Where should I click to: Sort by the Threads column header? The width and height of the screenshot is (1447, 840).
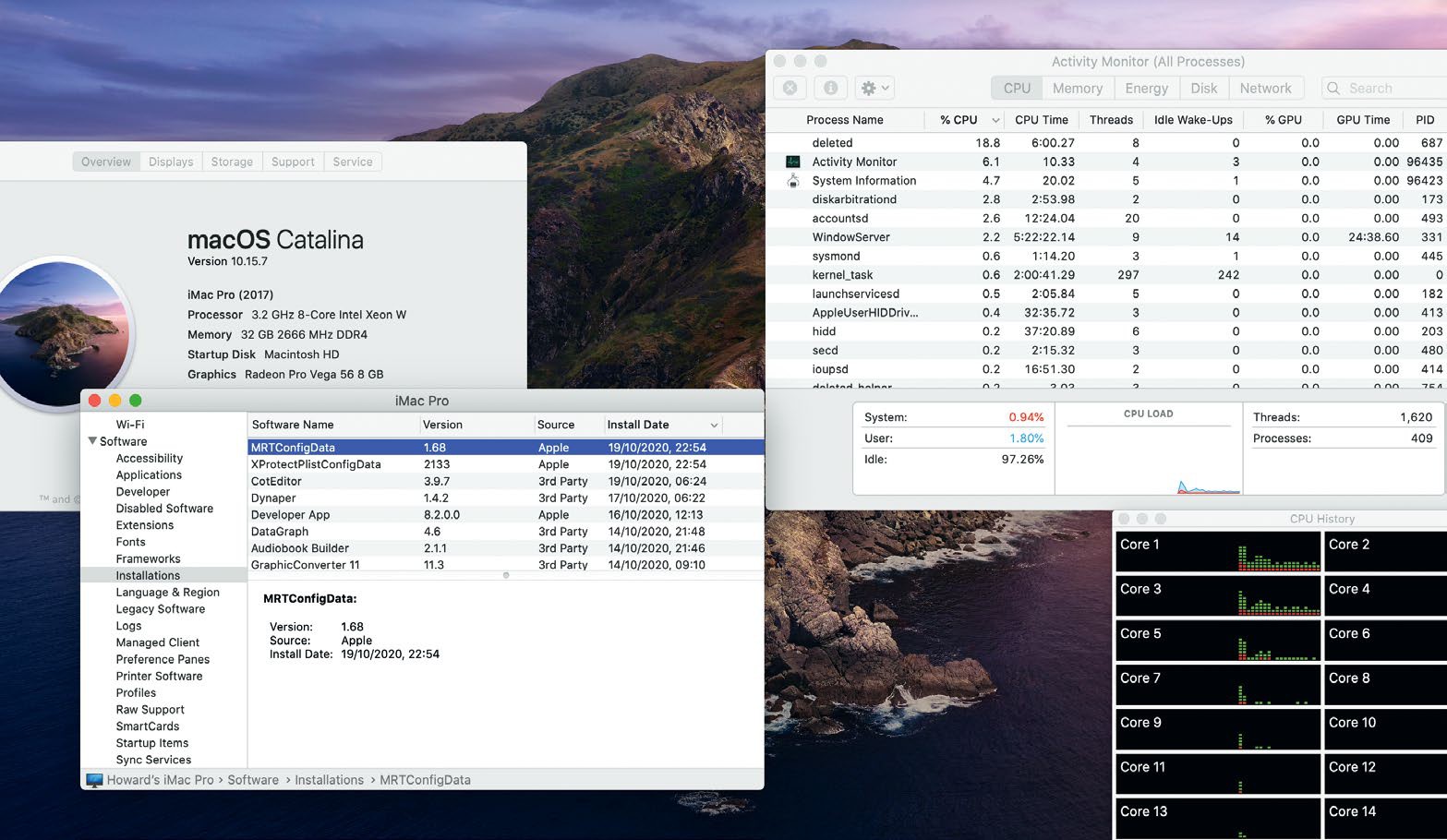(x=1111, y=120)
